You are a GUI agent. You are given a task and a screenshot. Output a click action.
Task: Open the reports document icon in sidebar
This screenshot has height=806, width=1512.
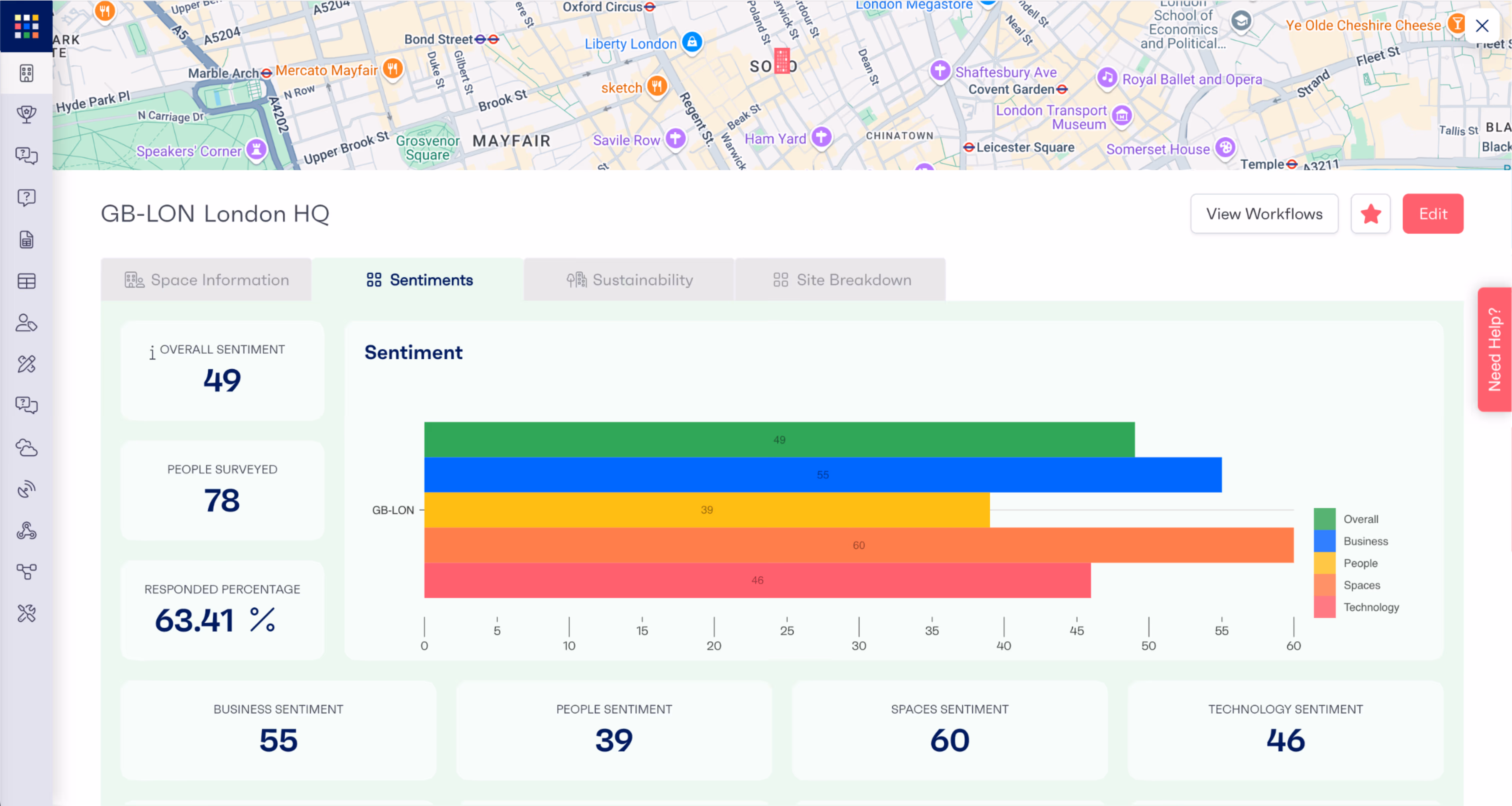[26, 239]
